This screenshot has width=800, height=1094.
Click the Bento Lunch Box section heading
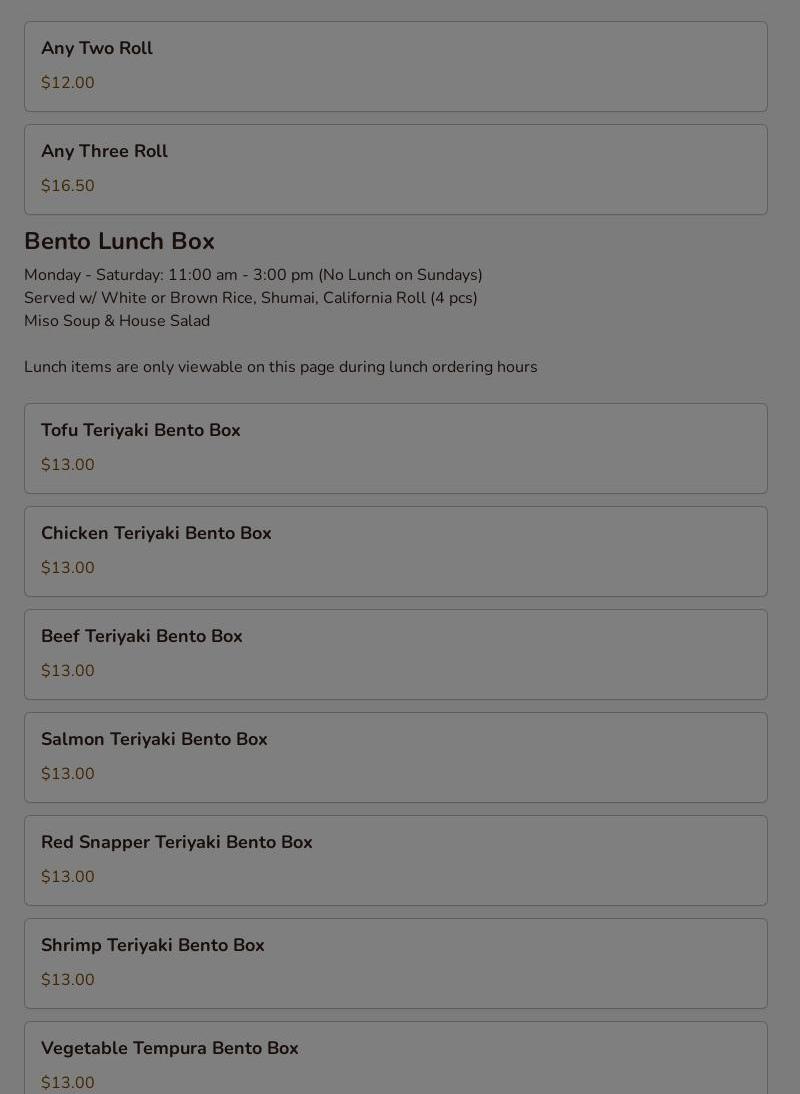tap(119, 241)
